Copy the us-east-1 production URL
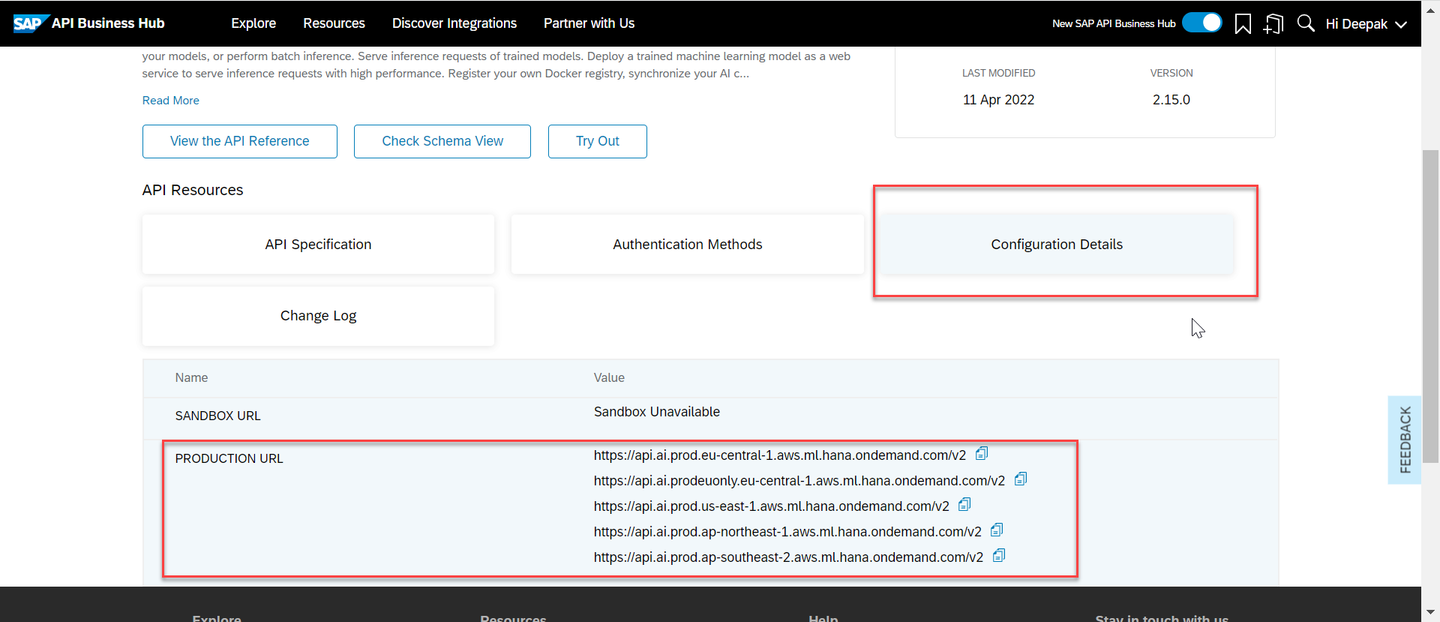The image size is (1440, 622). [x=965, y=505]
